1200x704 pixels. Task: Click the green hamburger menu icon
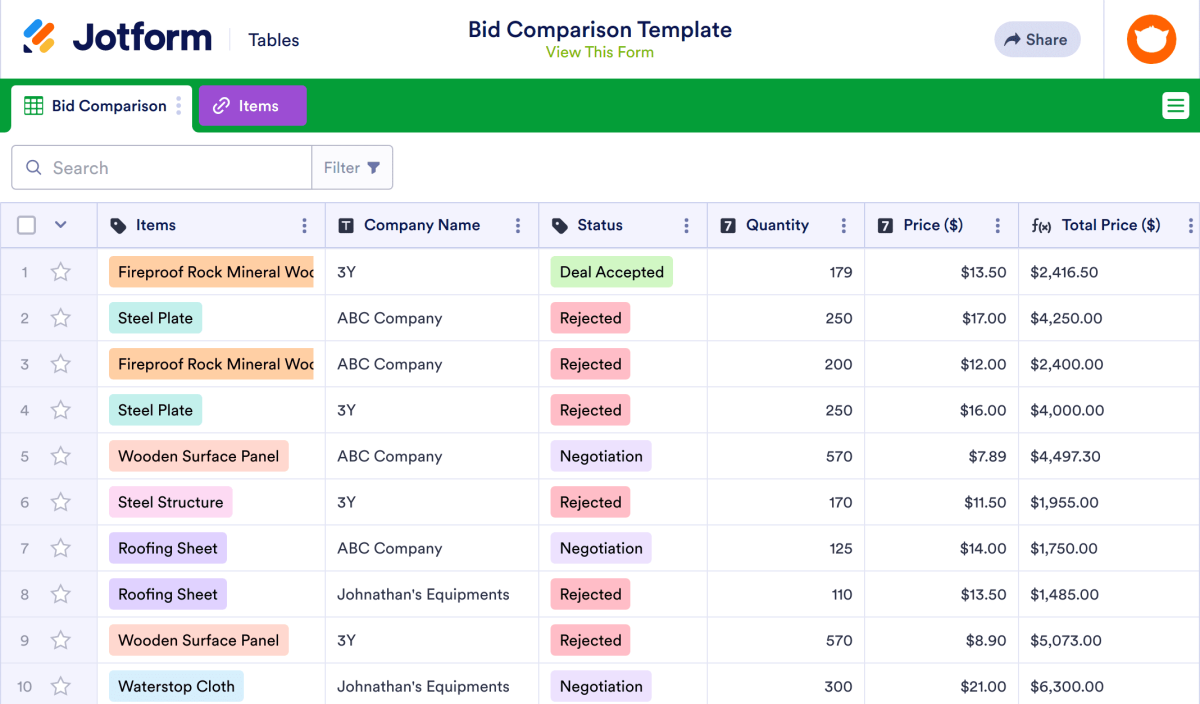(1176, 105)
